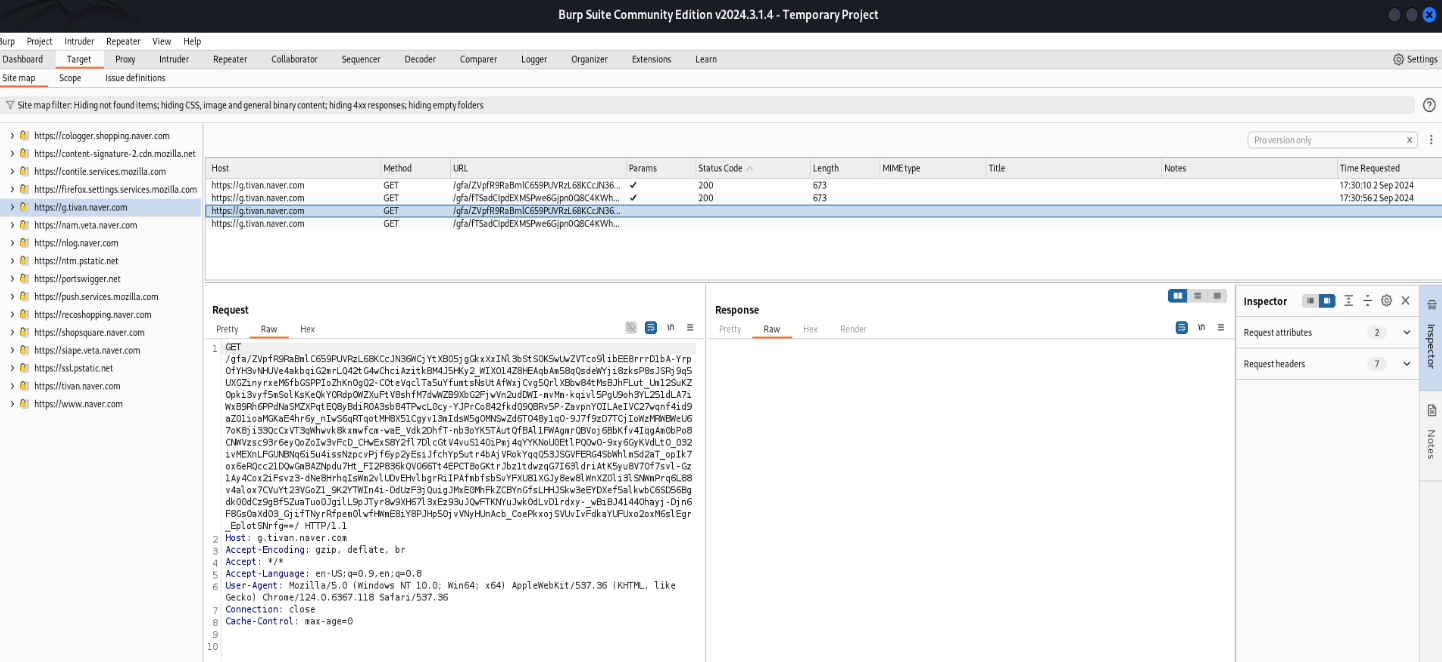1442x662 pixels.
Task: Clear the 'Pro version only' search box
Action: tap(1410, 140)
